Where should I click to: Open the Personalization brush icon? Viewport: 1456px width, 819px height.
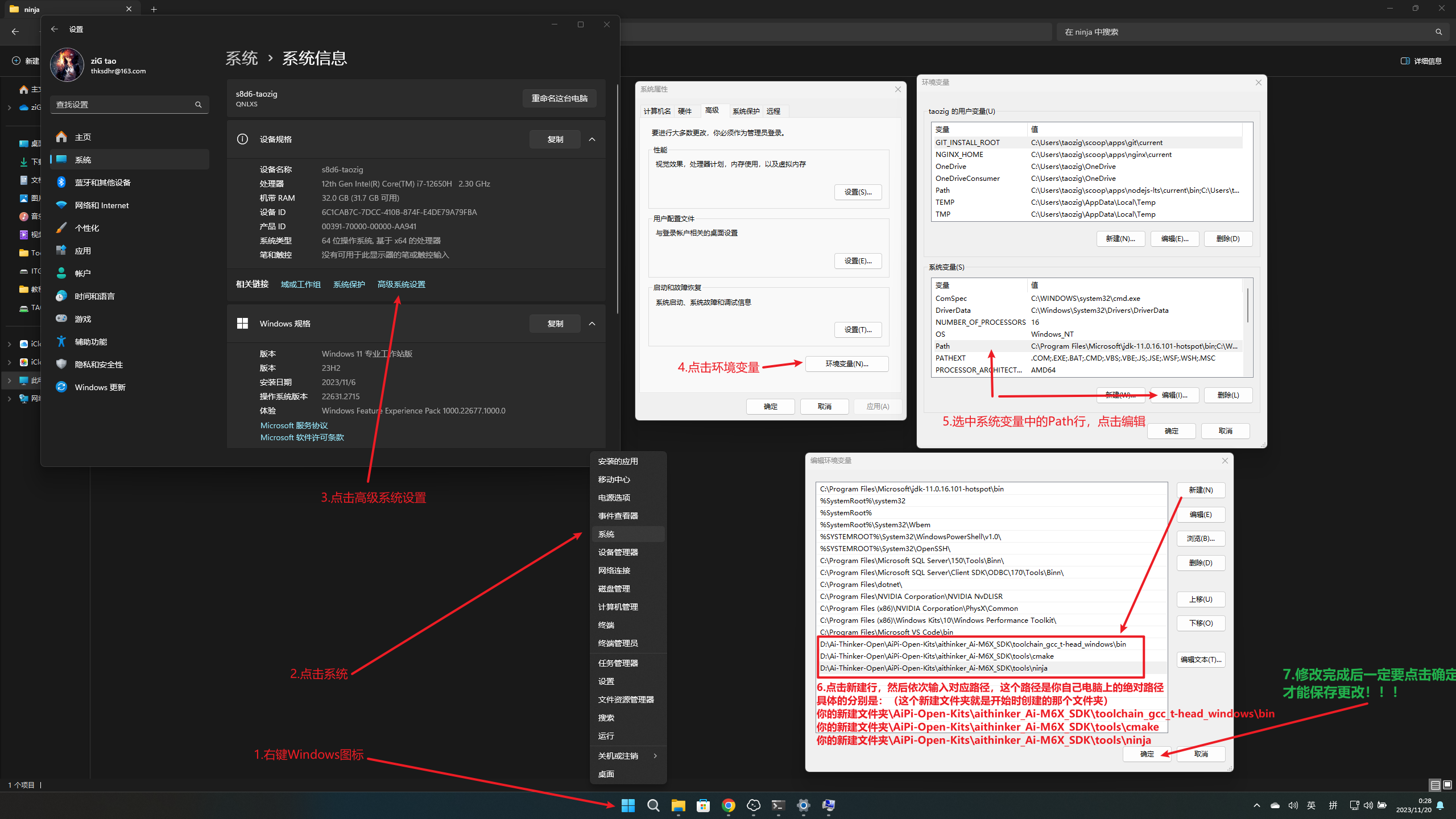pyautogui.click(x=61, y=228)
